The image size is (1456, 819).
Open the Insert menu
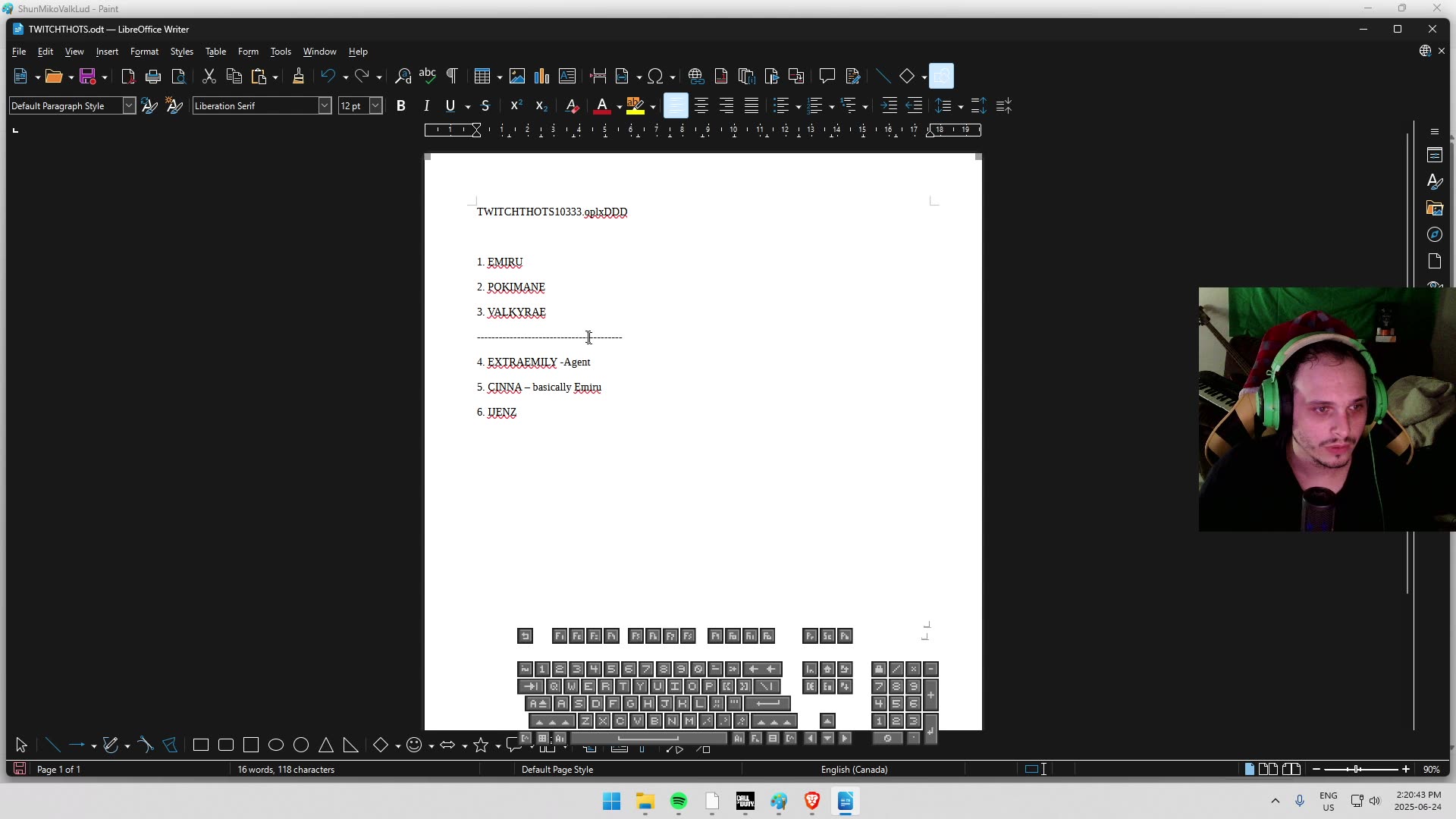click(x=107, y=52)
